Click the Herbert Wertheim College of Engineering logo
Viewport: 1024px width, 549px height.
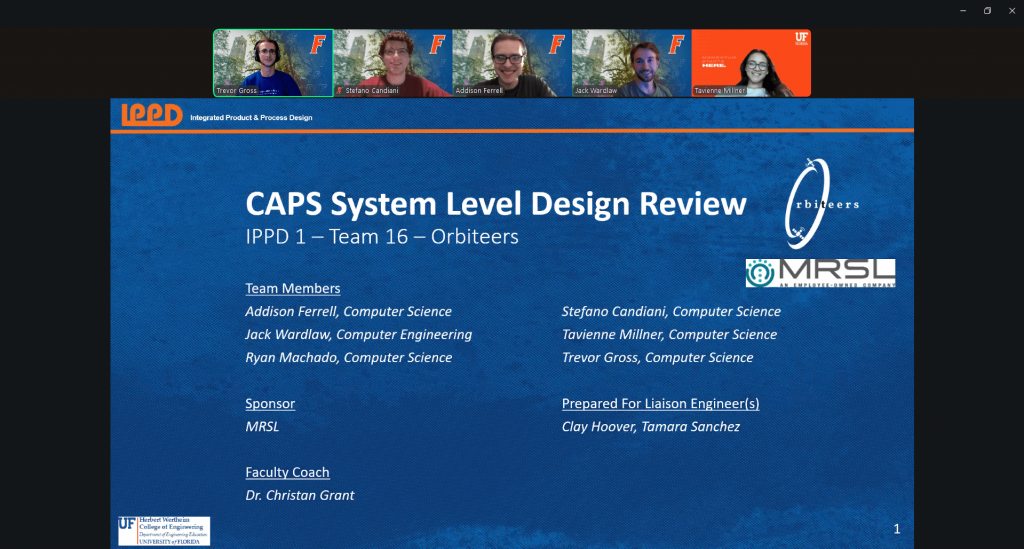point(164,530)
